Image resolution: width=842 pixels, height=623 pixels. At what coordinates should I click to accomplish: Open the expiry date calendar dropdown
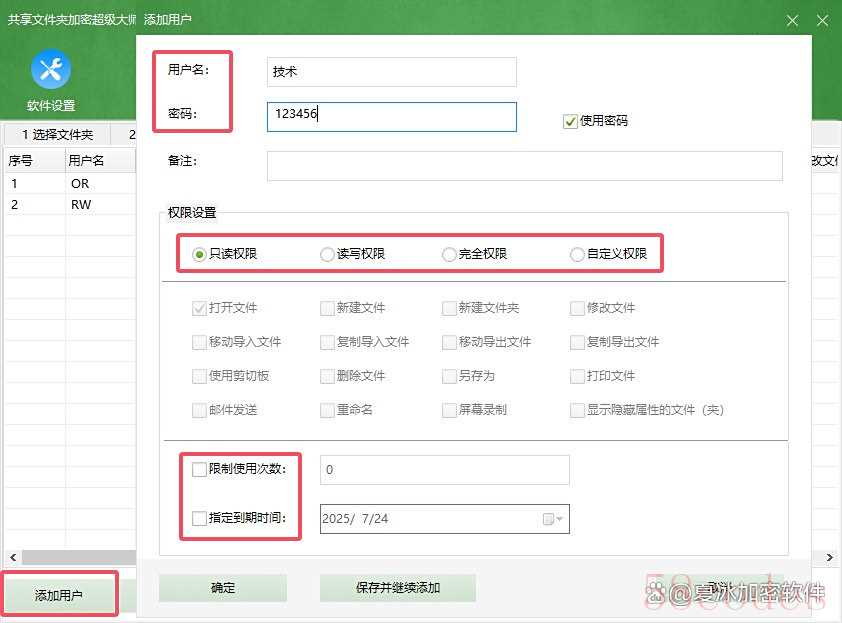coord(553,519)
